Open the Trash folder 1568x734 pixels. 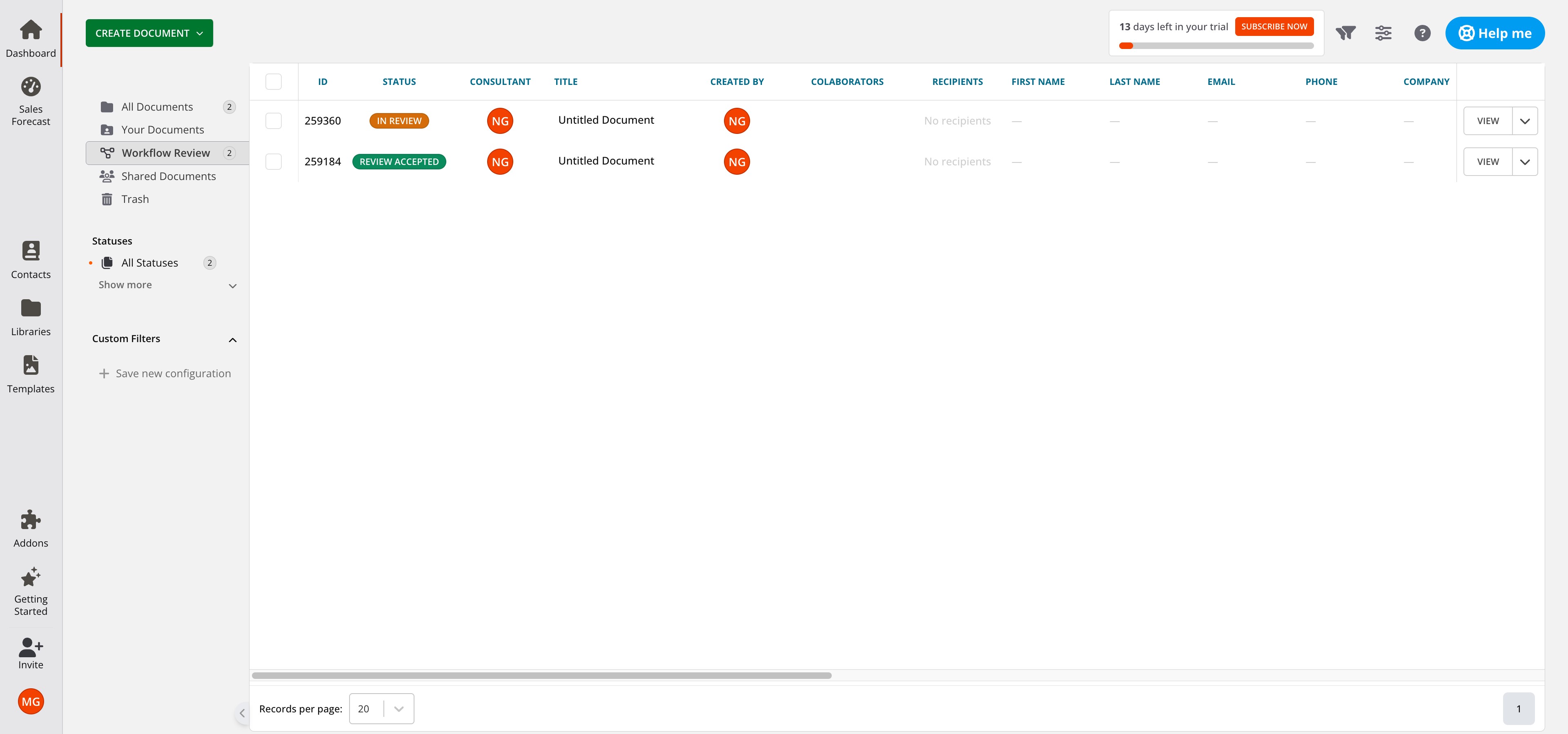(134, 199)
